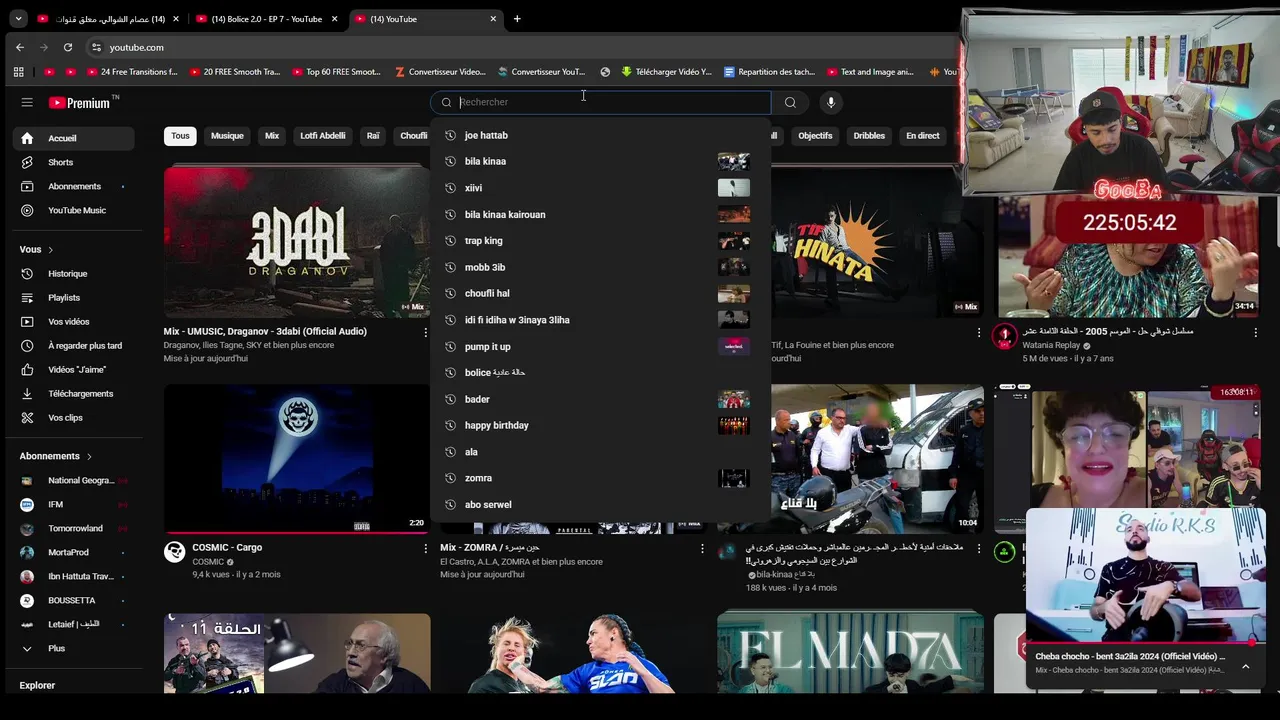
Task: Open IFM channel subscription
Action: 73,504
